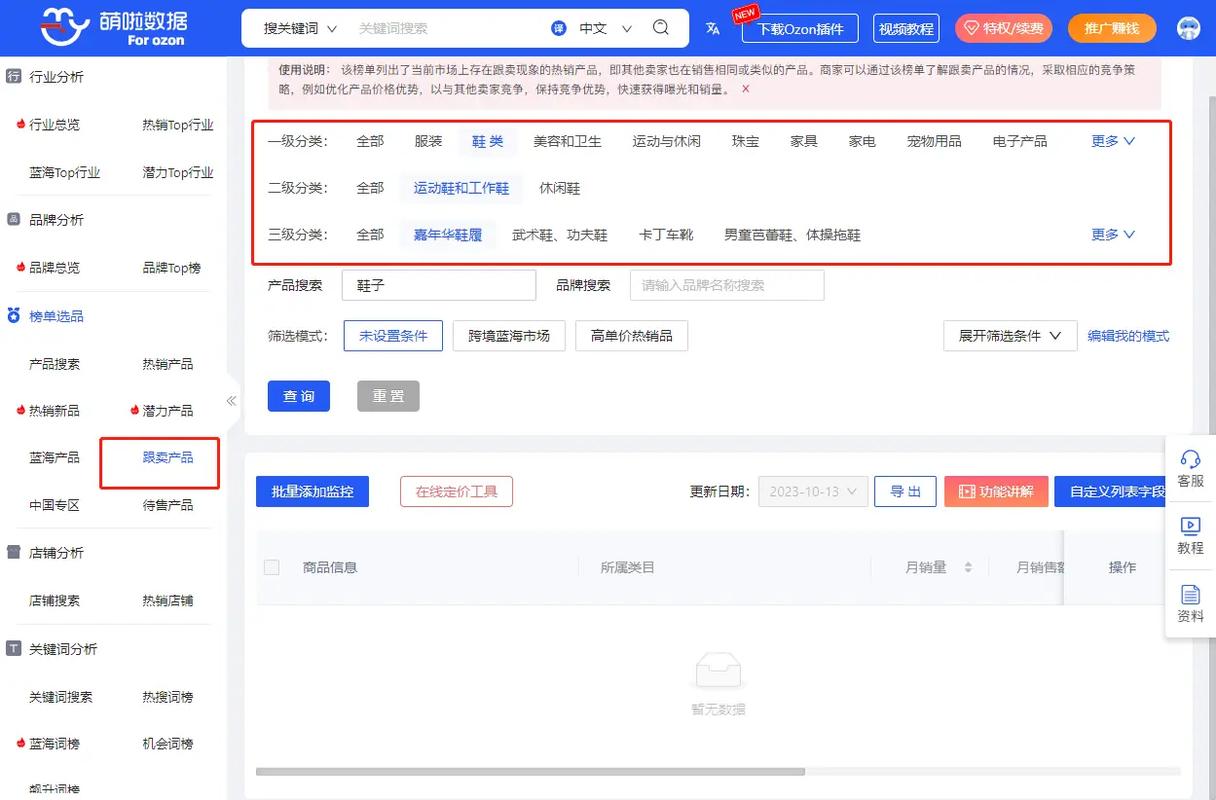
Task: Collapse the sidebar with double-chevron
Action: [x=231, y=400]
